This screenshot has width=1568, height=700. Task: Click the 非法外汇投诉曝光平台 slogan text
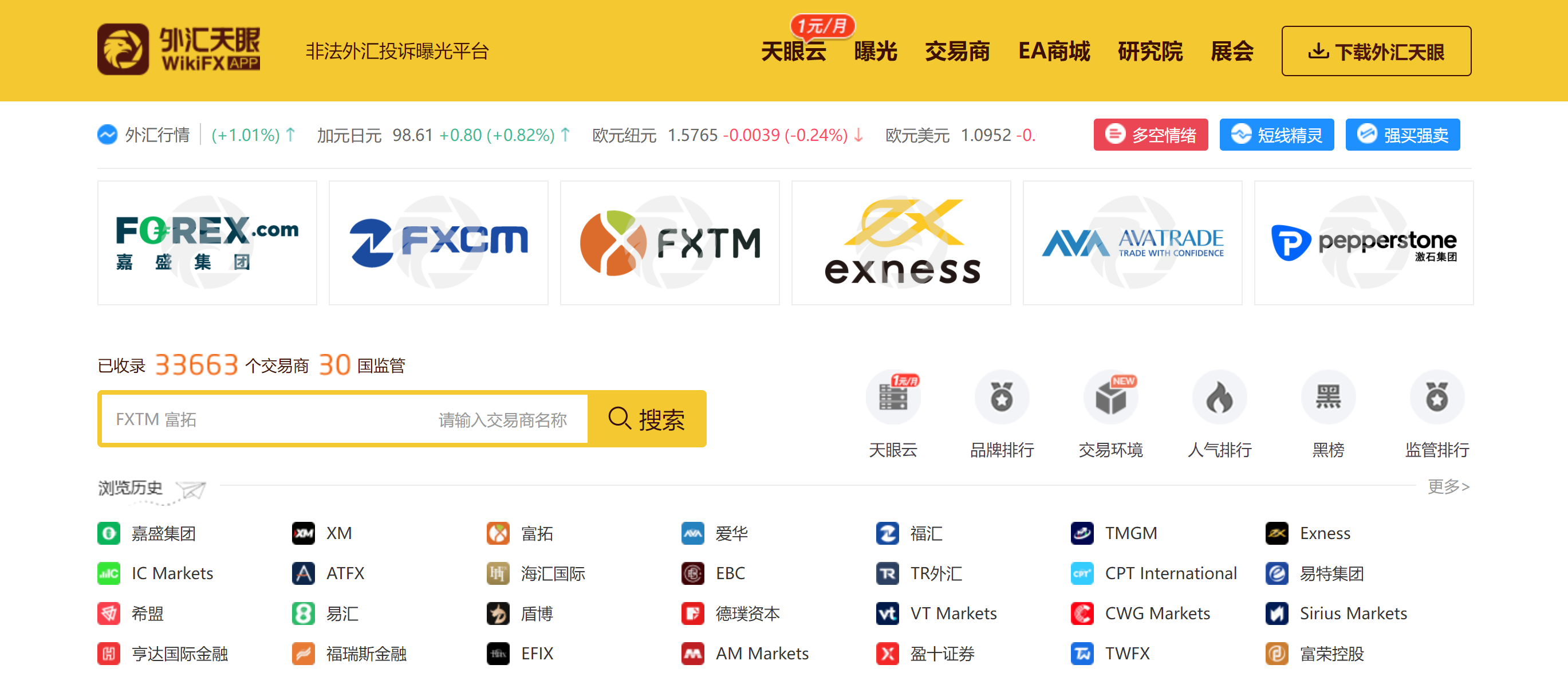(x=397, y=51)
